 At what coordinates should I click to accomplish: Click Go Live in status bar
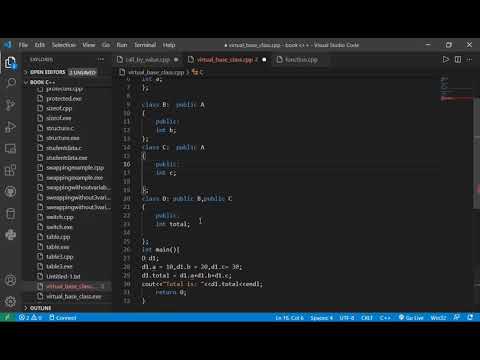point(411,317)
